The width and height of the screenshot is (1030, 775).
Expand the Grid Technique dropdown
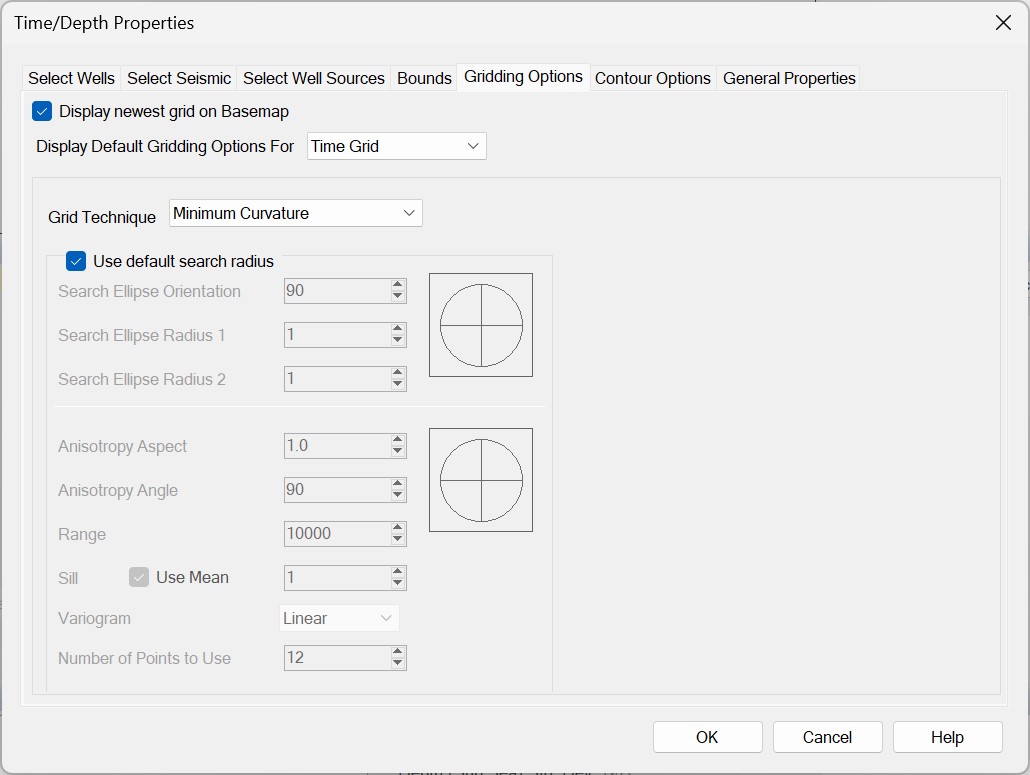pyautogui.click(x=295, y=213)
